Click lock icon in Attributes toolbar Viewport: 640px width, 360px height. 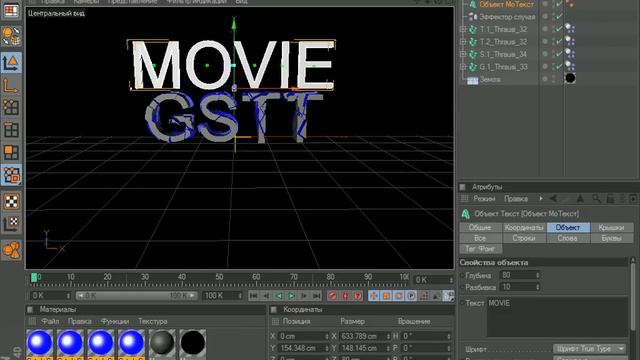(x=610, y=199)
